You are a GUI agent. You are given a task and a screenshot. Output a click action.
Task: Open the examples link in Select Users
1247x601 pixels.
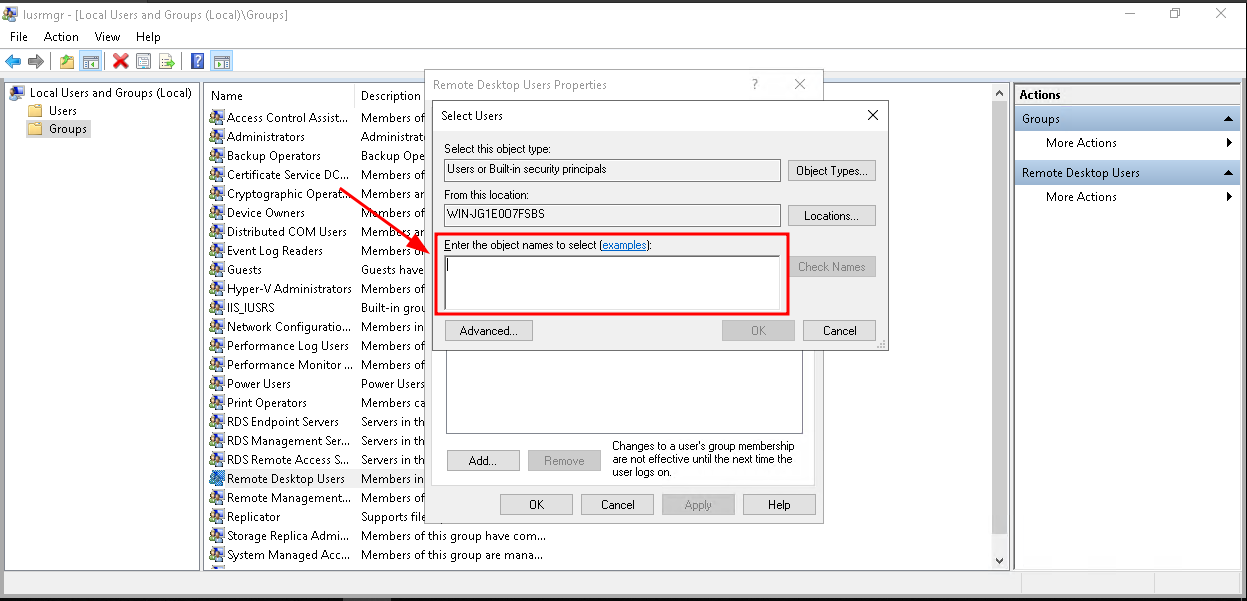coord(624,245)
